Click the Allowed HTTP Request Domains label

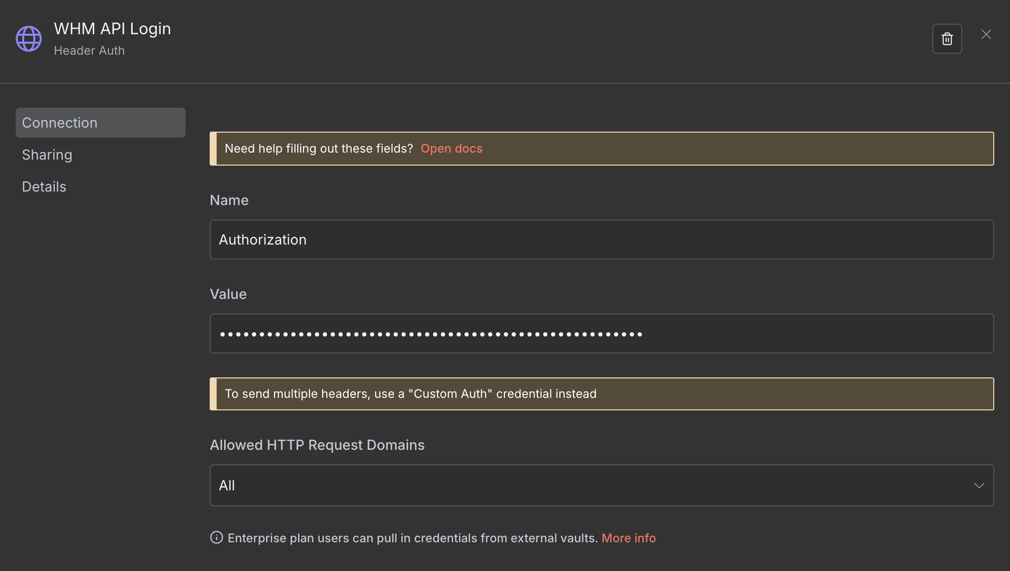click(317, 445)
